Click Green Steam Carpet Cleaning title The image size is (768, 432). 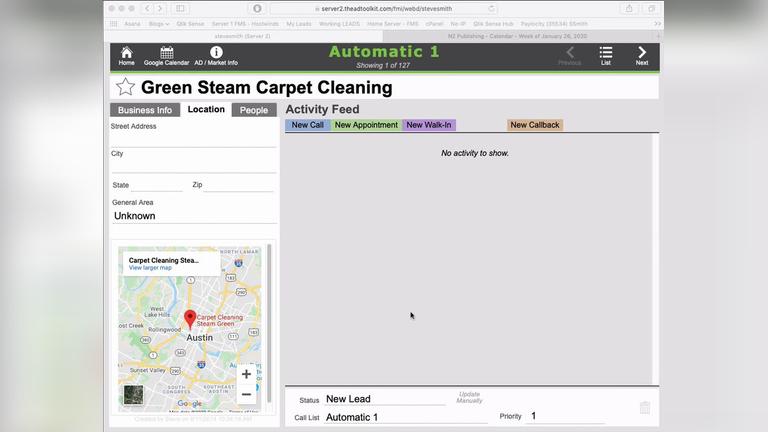pyautogui.click(x=266, y=88)
